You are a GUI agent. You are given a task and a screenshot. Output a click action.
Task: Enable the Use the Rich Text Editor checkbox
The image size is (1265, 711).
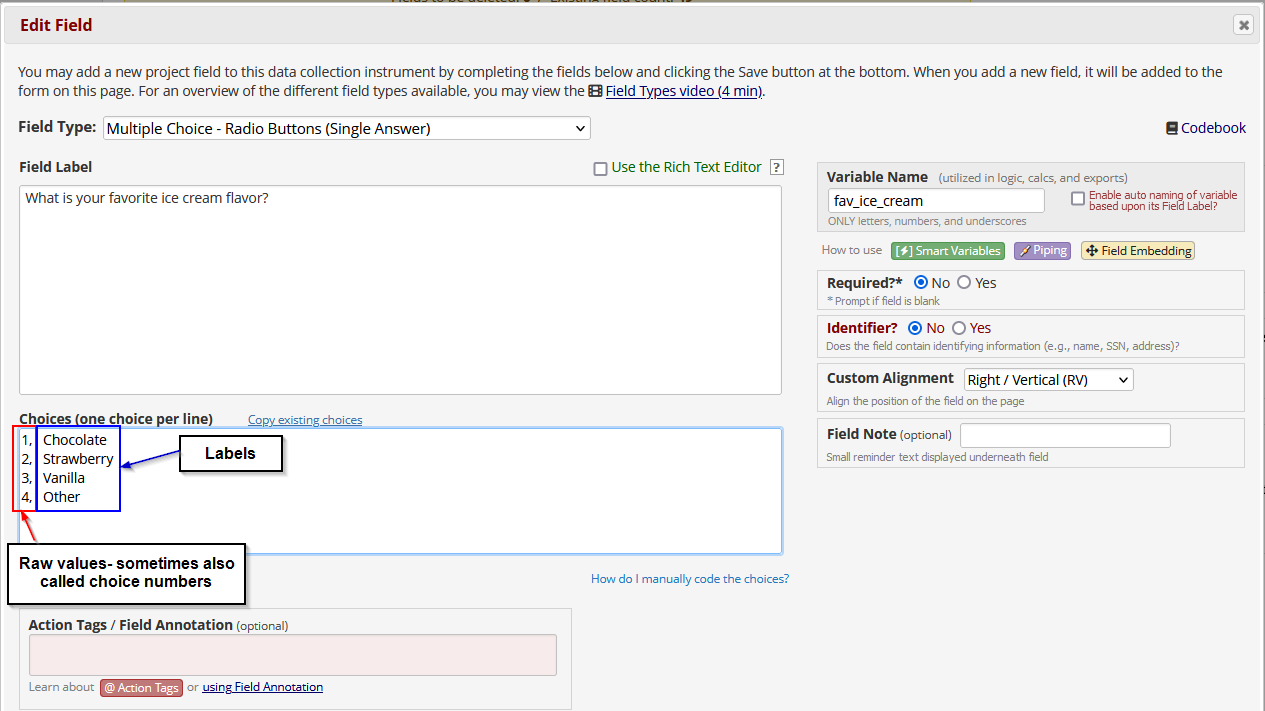tap(600, 169)
